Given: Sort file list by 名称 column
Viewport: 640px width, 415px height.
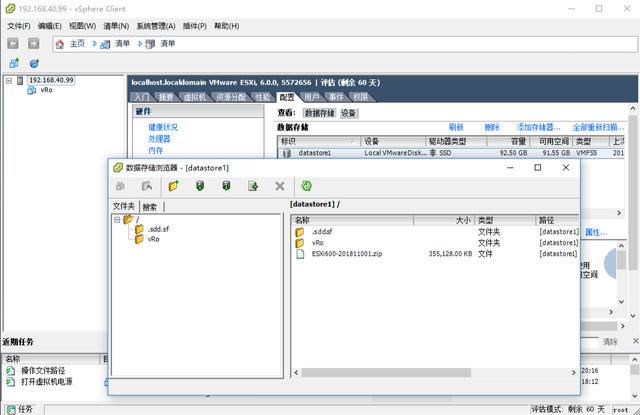Looking at the screenshot, I should [x=352, y=220].
